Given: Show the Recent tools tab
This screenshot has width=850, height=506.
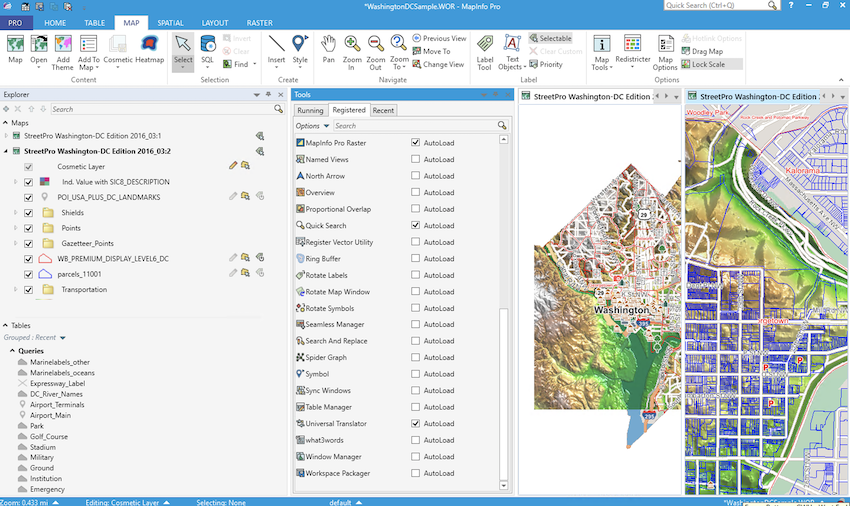Looking at the screenshot, I should click(x=383, y=110).
